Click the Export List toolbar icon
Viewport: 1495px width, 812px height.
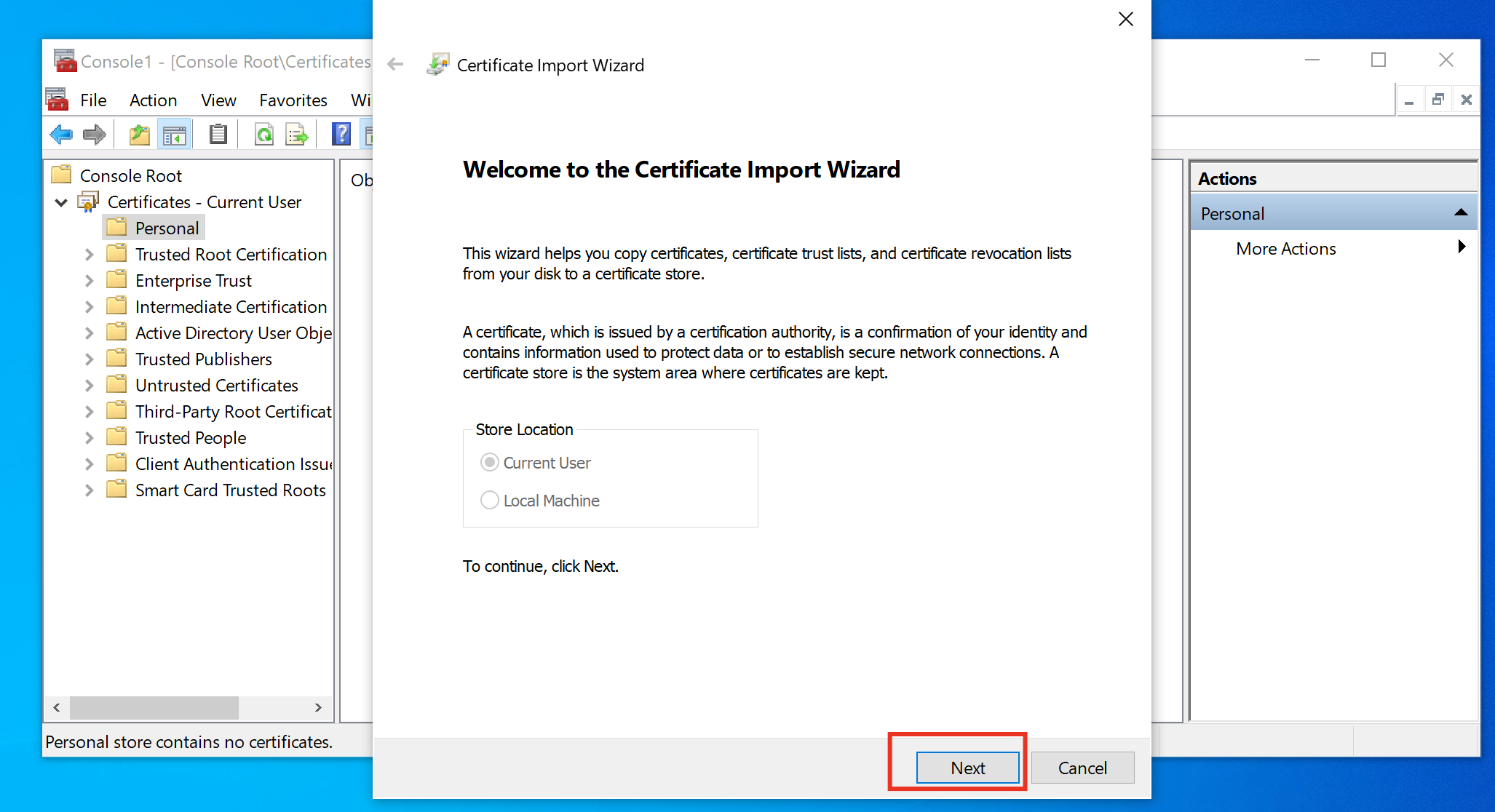pos(297,135)
